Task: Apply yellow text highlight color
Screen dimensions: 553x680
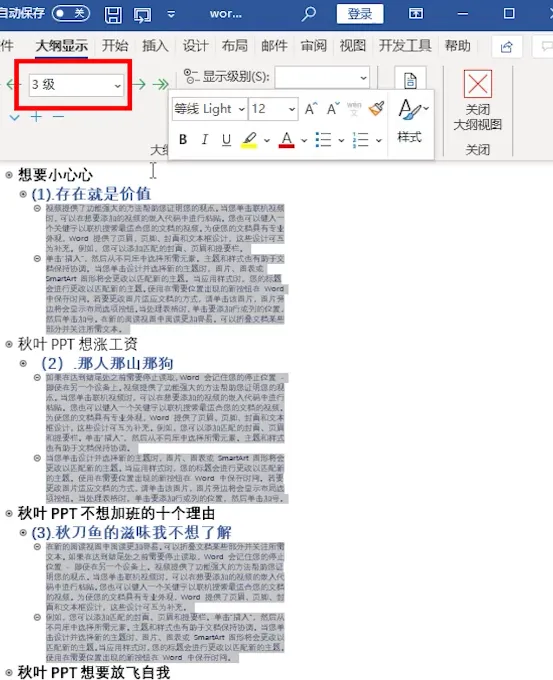Action: pos(249,140)
